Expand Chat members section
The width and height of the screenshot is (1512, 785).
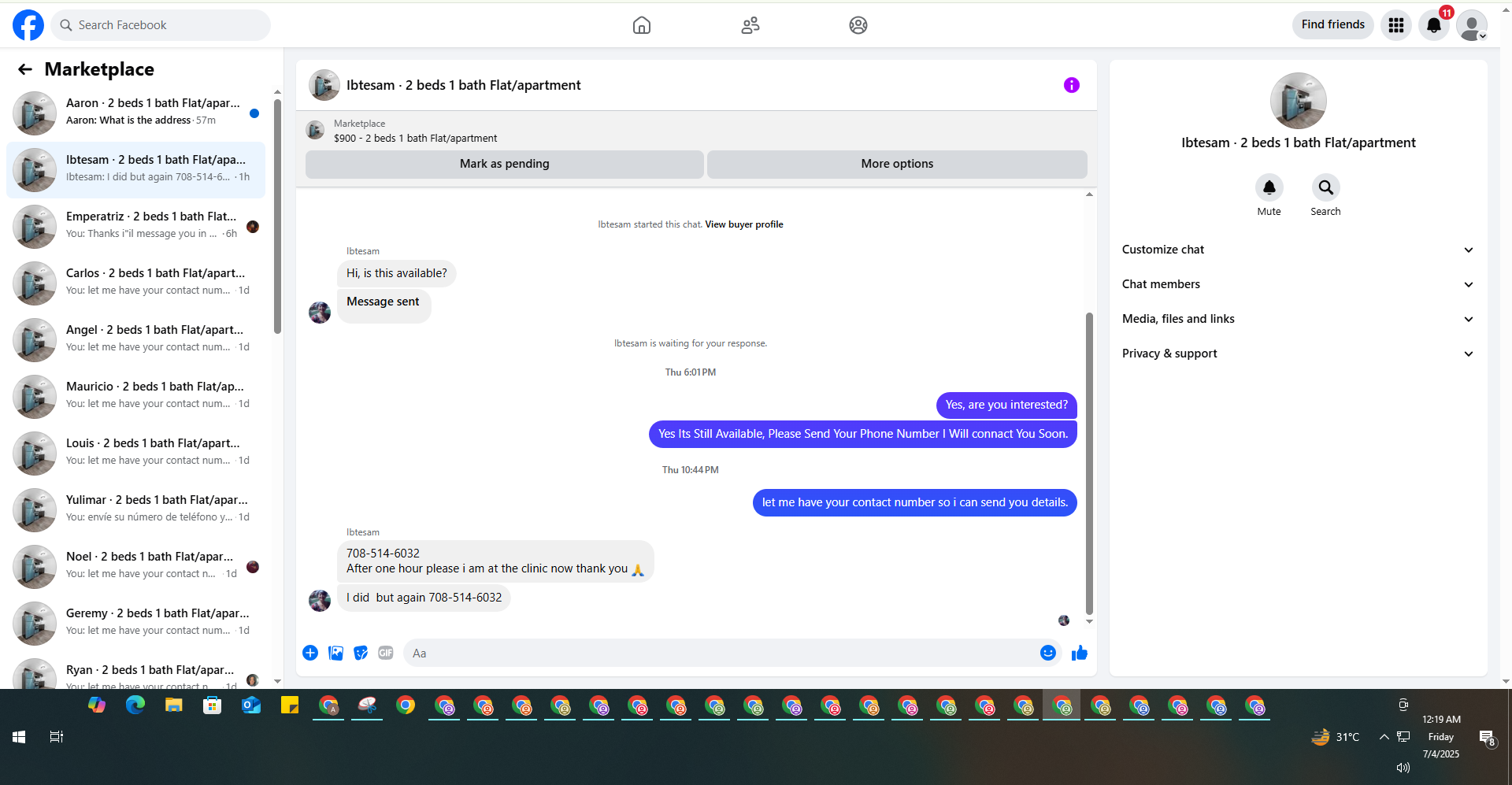(x=1298, y=284)
